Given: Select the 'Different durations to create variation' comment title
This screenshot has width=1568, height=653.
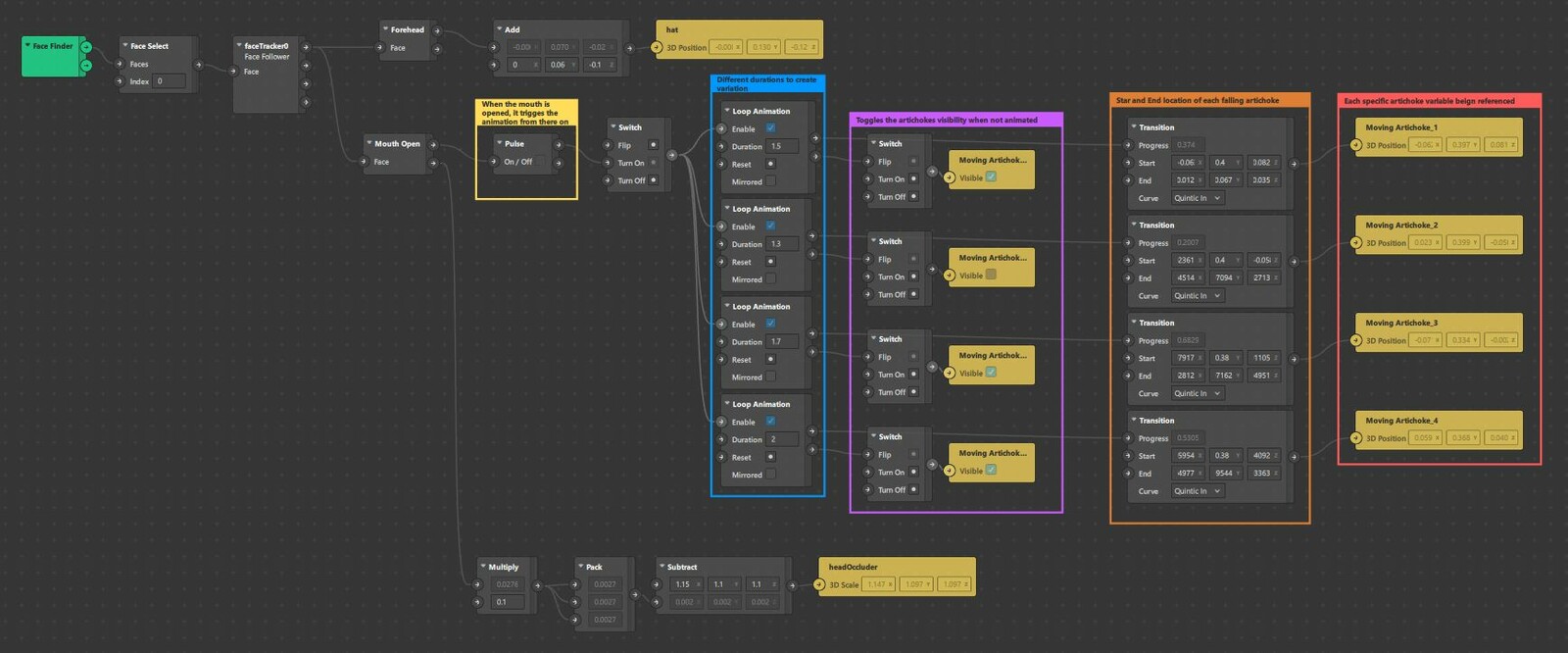Looking at the screenshot, I should coord(766,84).
